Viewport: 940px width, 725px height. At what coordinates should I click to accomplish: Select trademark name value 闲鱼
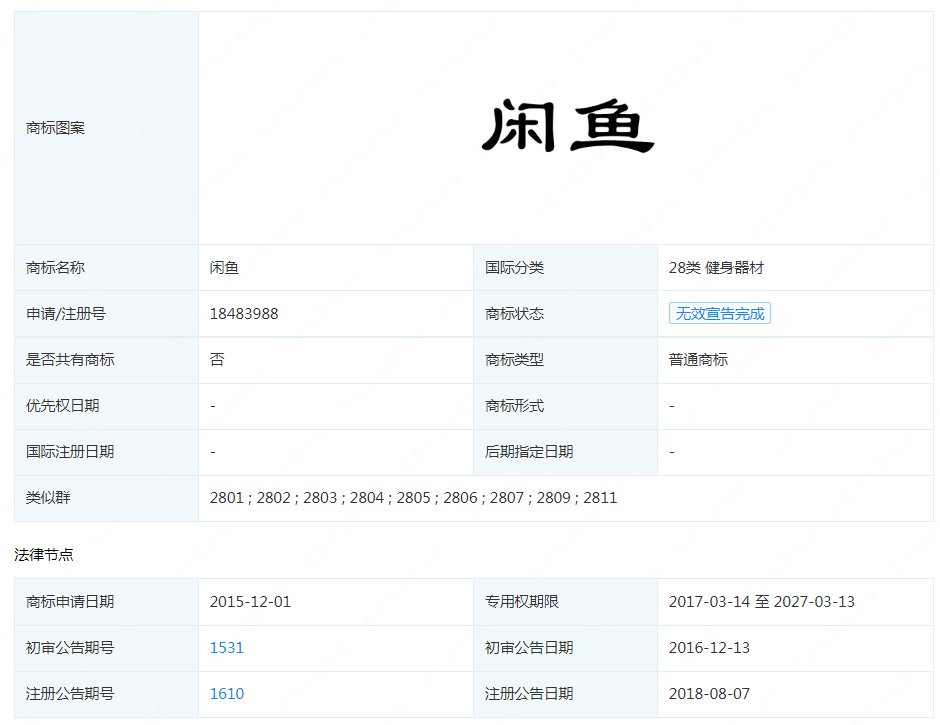point(224,267)
